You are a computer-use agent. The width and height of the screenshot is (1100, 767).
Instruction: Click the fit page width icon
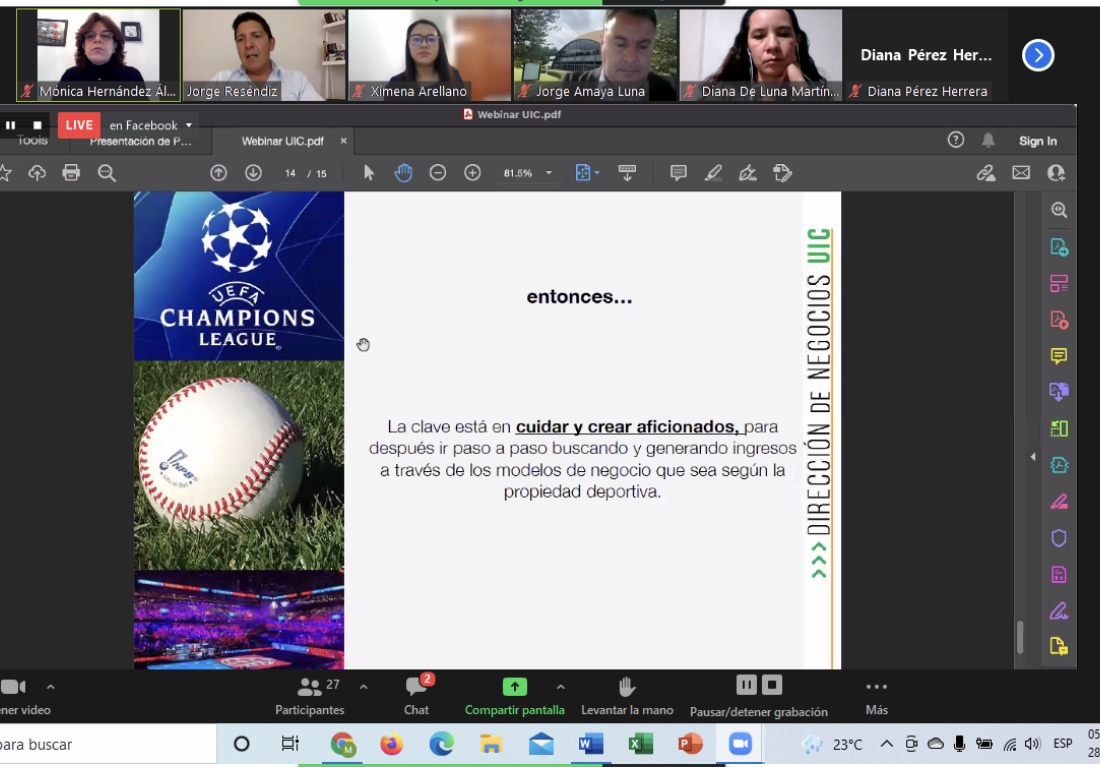coord(583,173)
